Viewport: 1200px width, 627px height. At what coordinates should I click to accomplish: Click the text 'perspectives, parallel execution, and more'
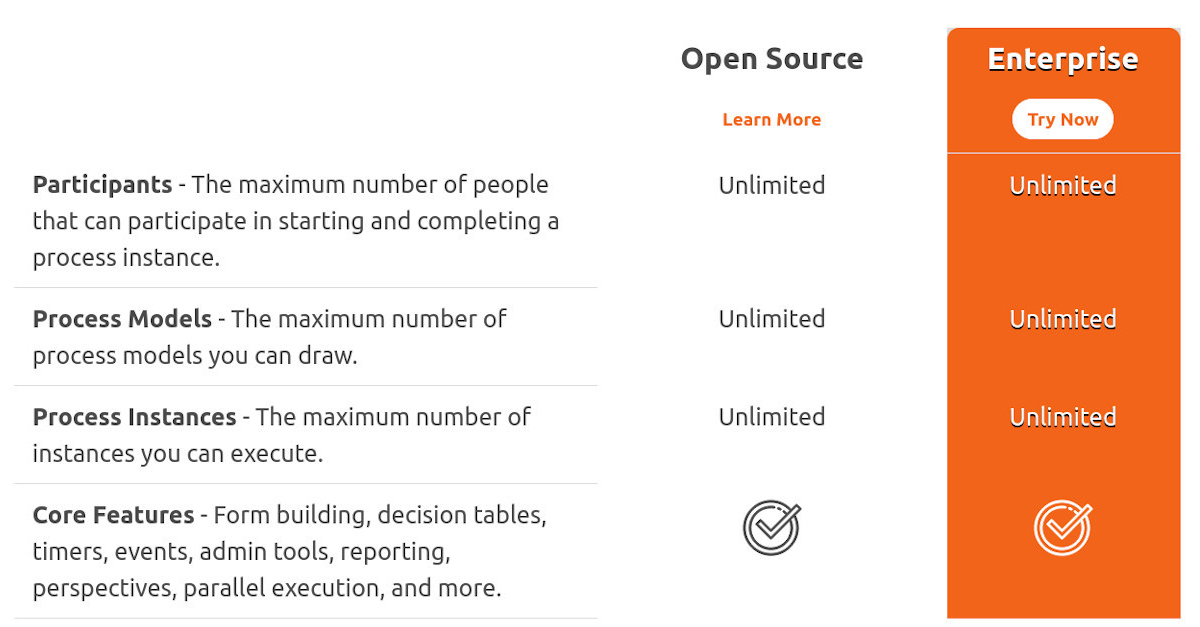267,587
